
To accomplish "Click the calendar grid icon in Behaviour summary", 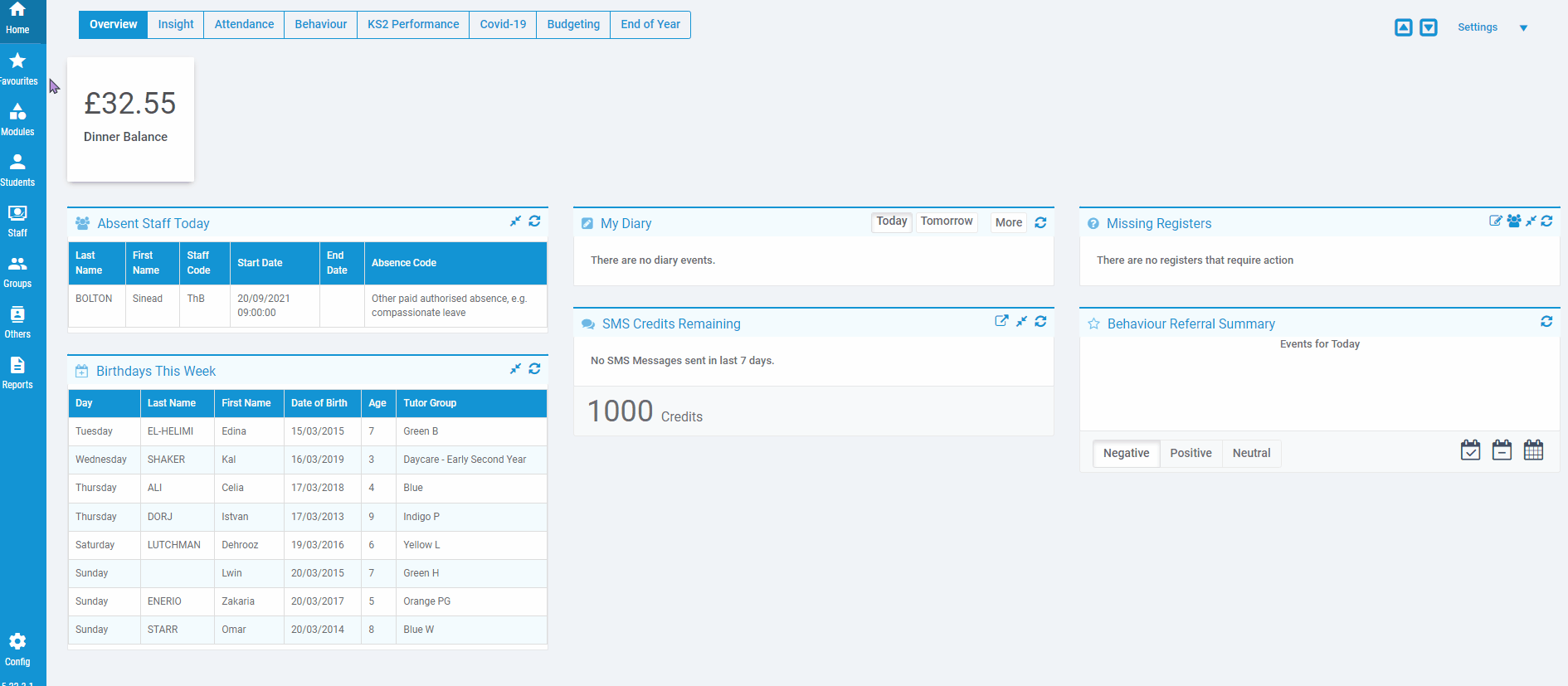I will pos(1533,450).
